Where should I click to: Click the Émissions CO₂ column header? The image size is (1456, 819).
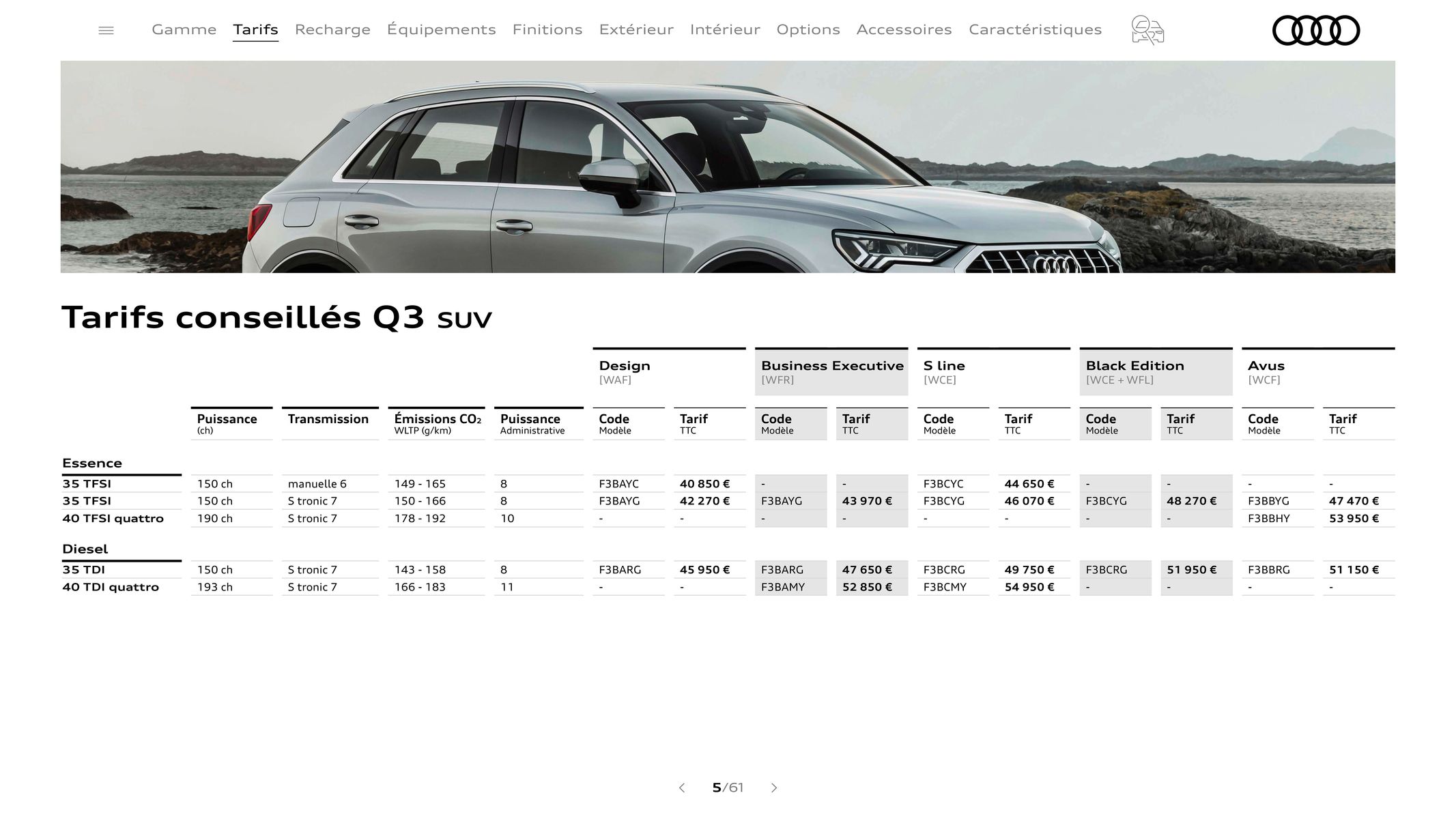coord(437,423)
